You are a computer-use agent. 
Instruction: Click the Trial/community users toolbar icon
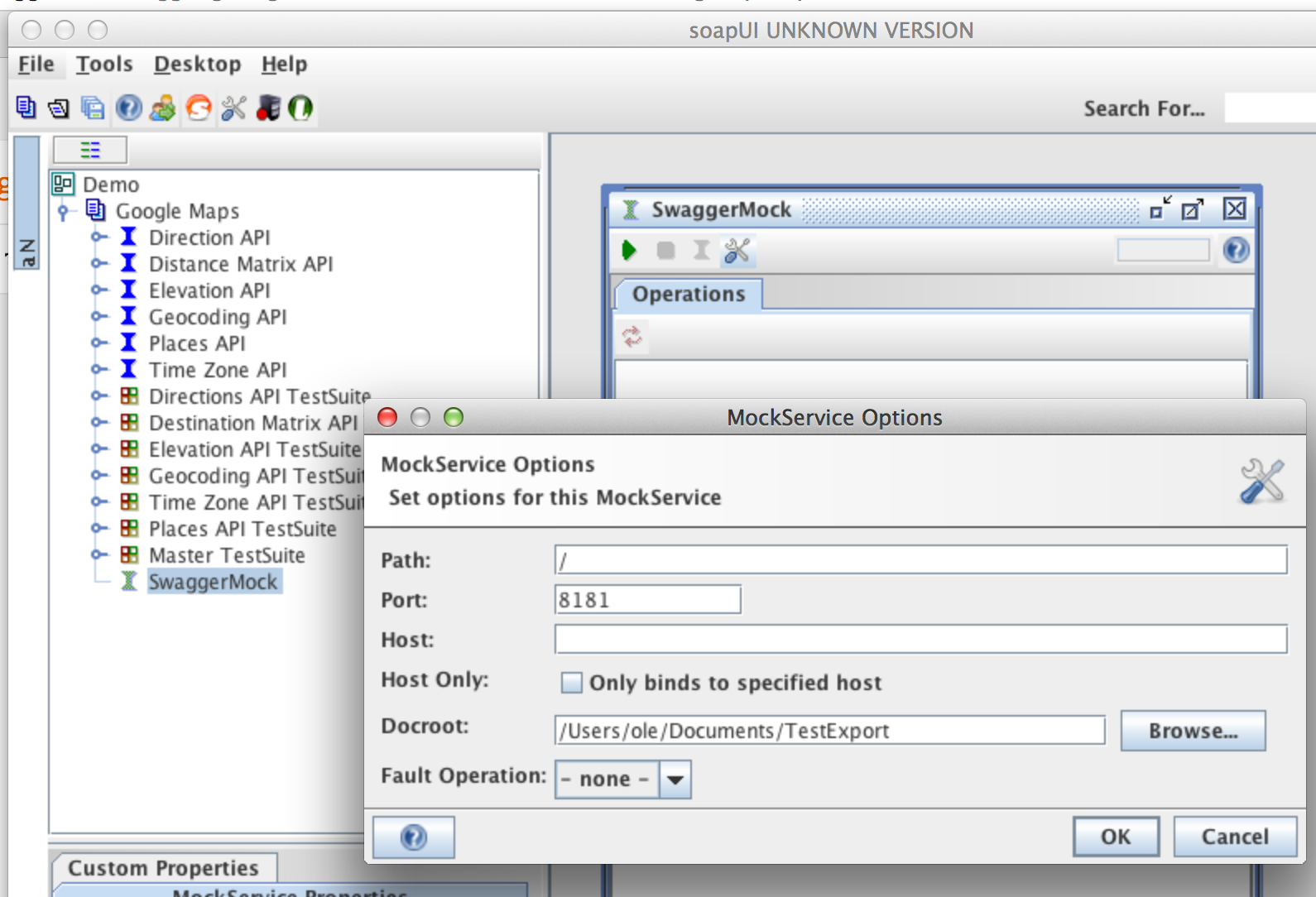pos(163,108)
